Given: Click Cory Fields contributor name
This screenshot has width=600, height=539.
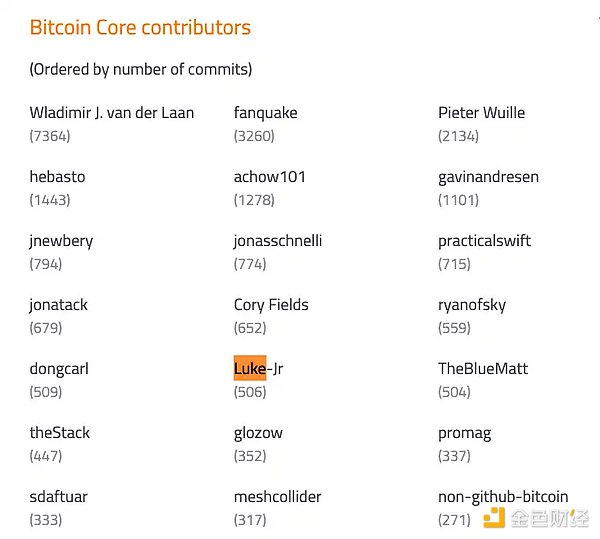Looking at the screenshot, I should pyautogui.click(x=271, y=305).
